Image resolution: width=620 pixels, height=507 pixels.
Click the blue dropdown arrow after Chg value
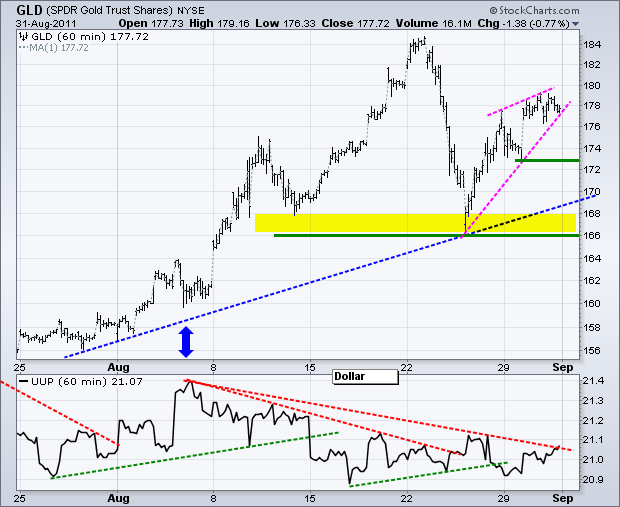(x=575, y=24)
